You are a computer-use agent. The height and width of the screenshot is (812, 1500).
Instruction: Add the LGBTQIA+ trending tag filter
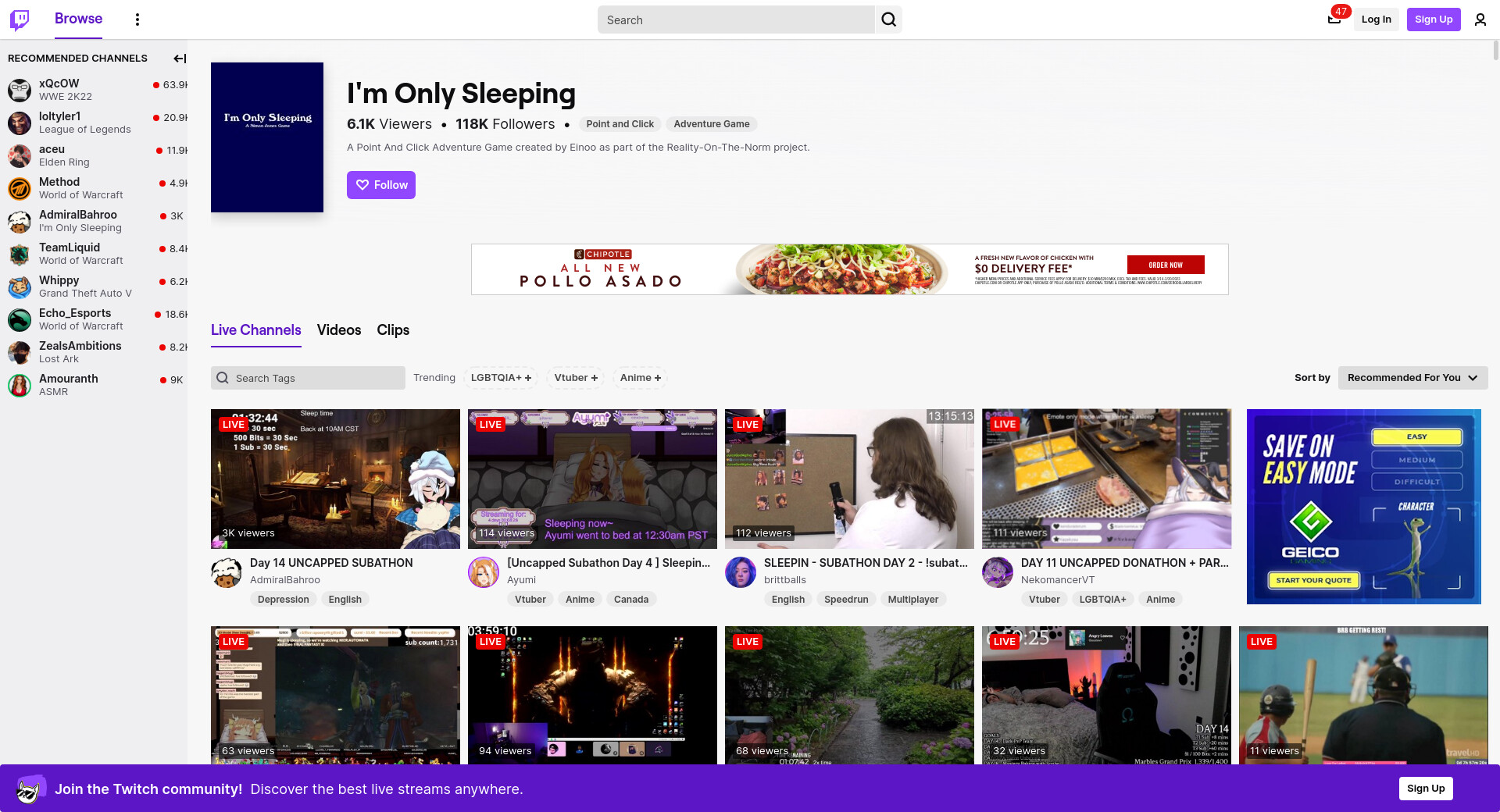[501, 378]
